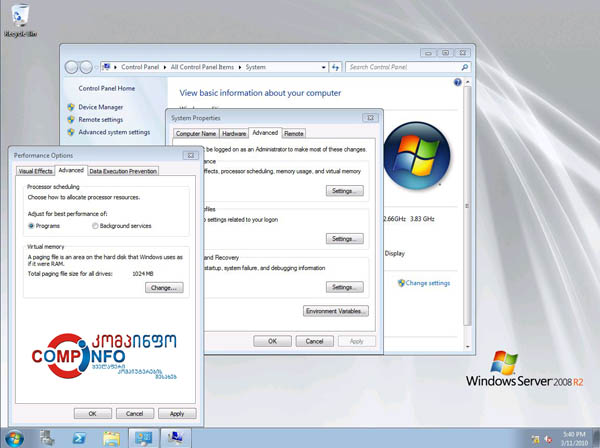Open Remote settings link
This screenshot has width=600, height=448.
click(x=101, y=120)
